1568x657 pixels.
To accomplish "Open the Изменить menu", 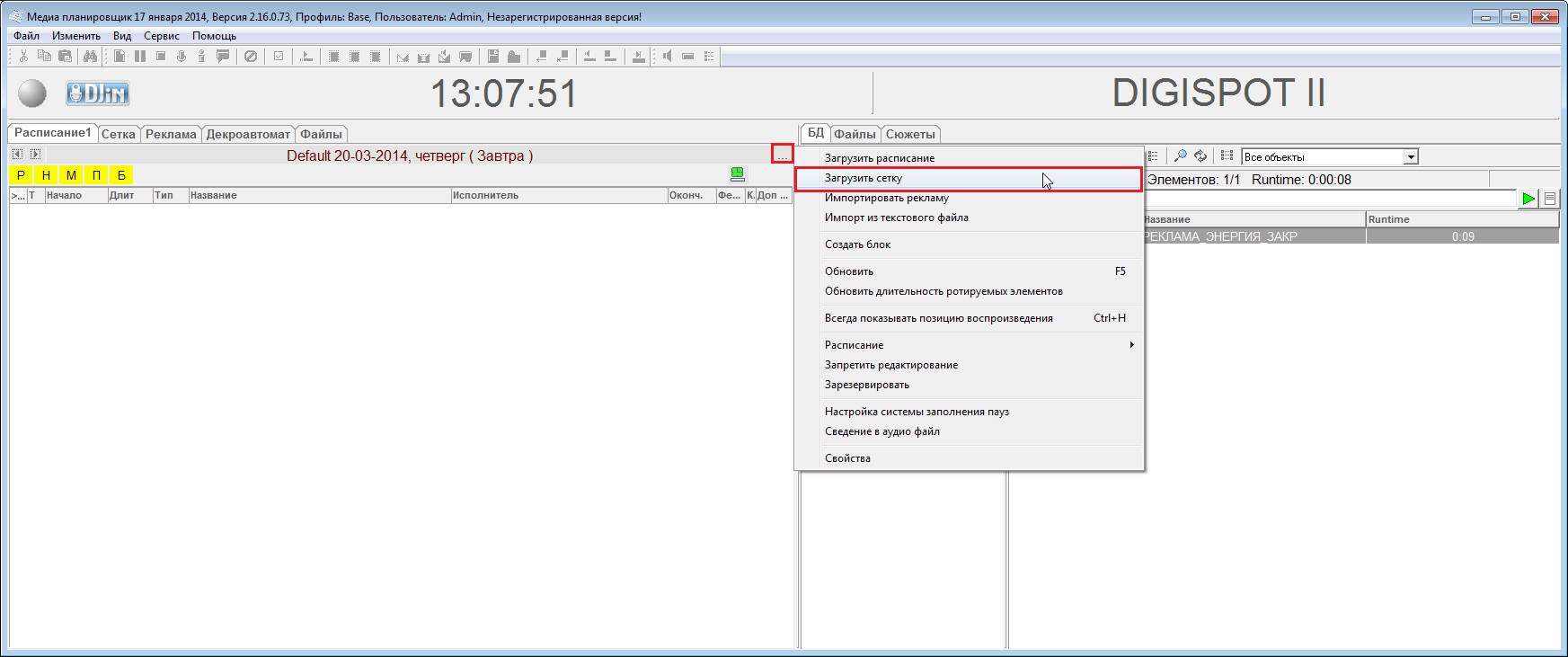I will click(x=76, y=36).
